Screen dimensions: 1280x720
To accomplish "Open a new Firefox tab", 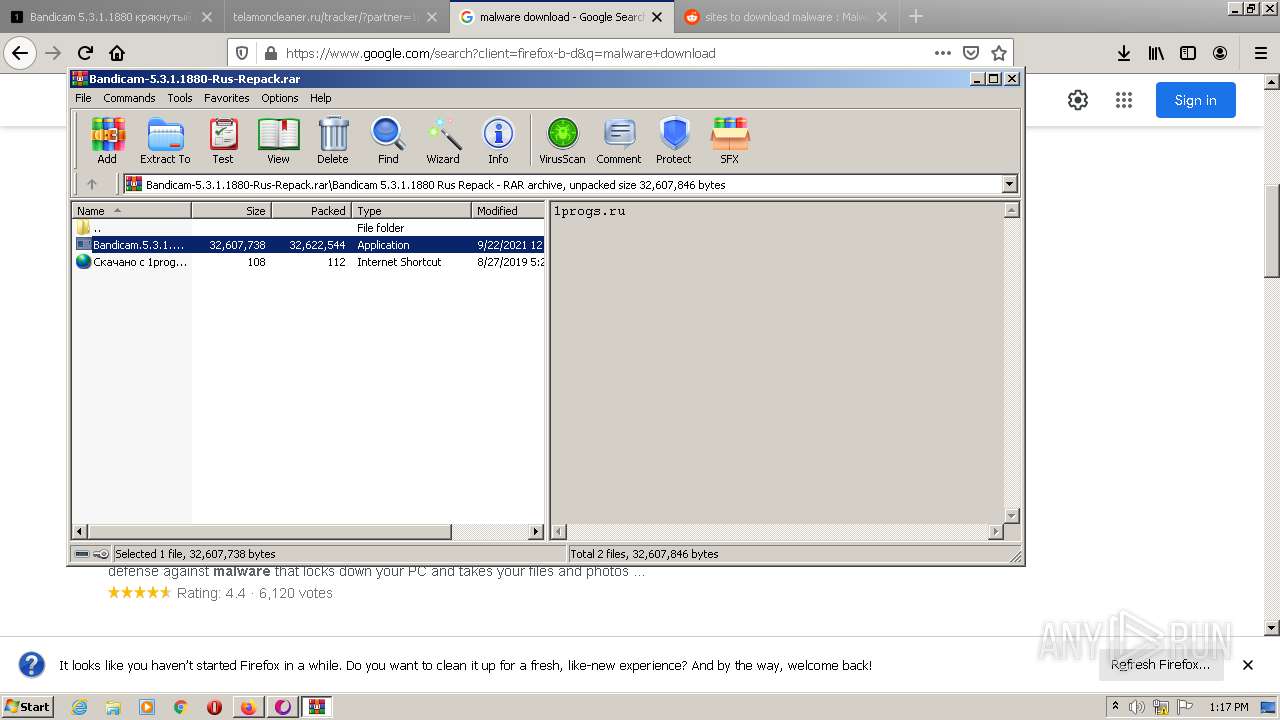I will [x=915, y=17].
